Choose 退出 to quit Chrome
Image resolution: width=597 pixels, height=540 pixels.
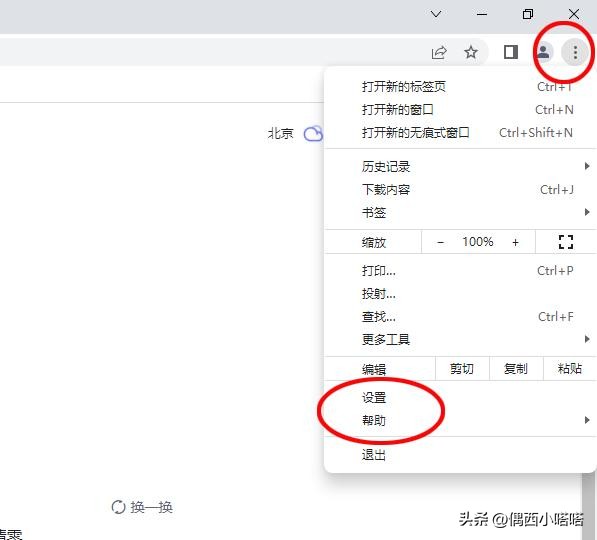click(x=460, y=455)
